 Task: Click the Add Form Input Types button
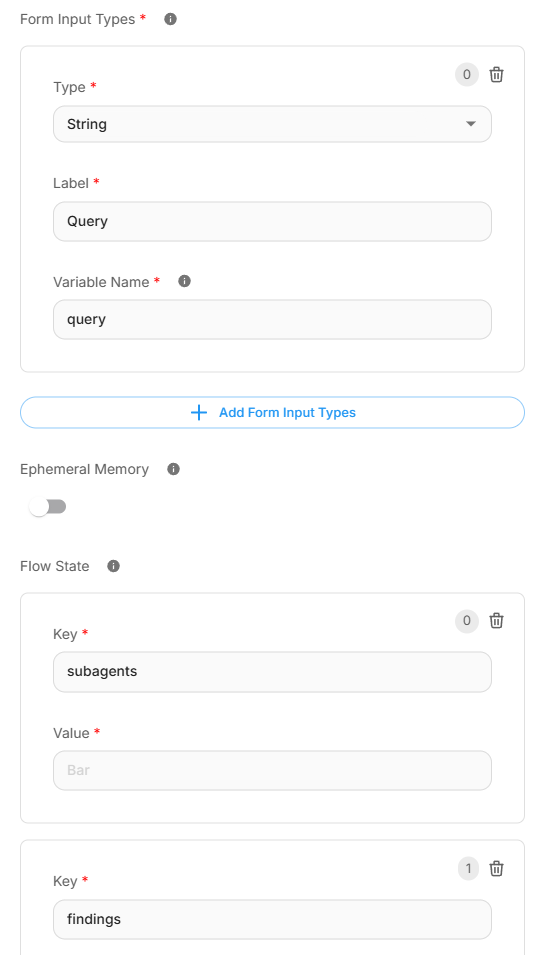(x=272, y=413)
